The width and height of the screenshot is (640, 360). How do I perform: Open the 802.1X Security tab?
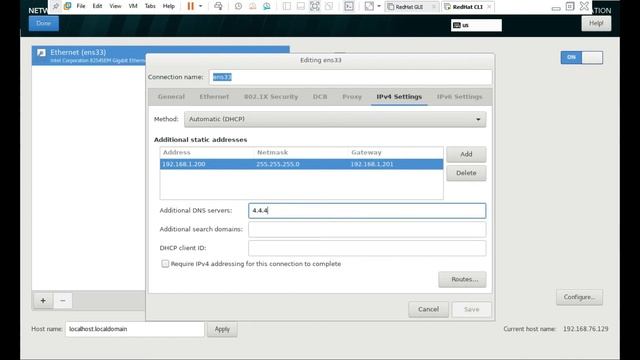pyautogui.click(x=271, y=97)
